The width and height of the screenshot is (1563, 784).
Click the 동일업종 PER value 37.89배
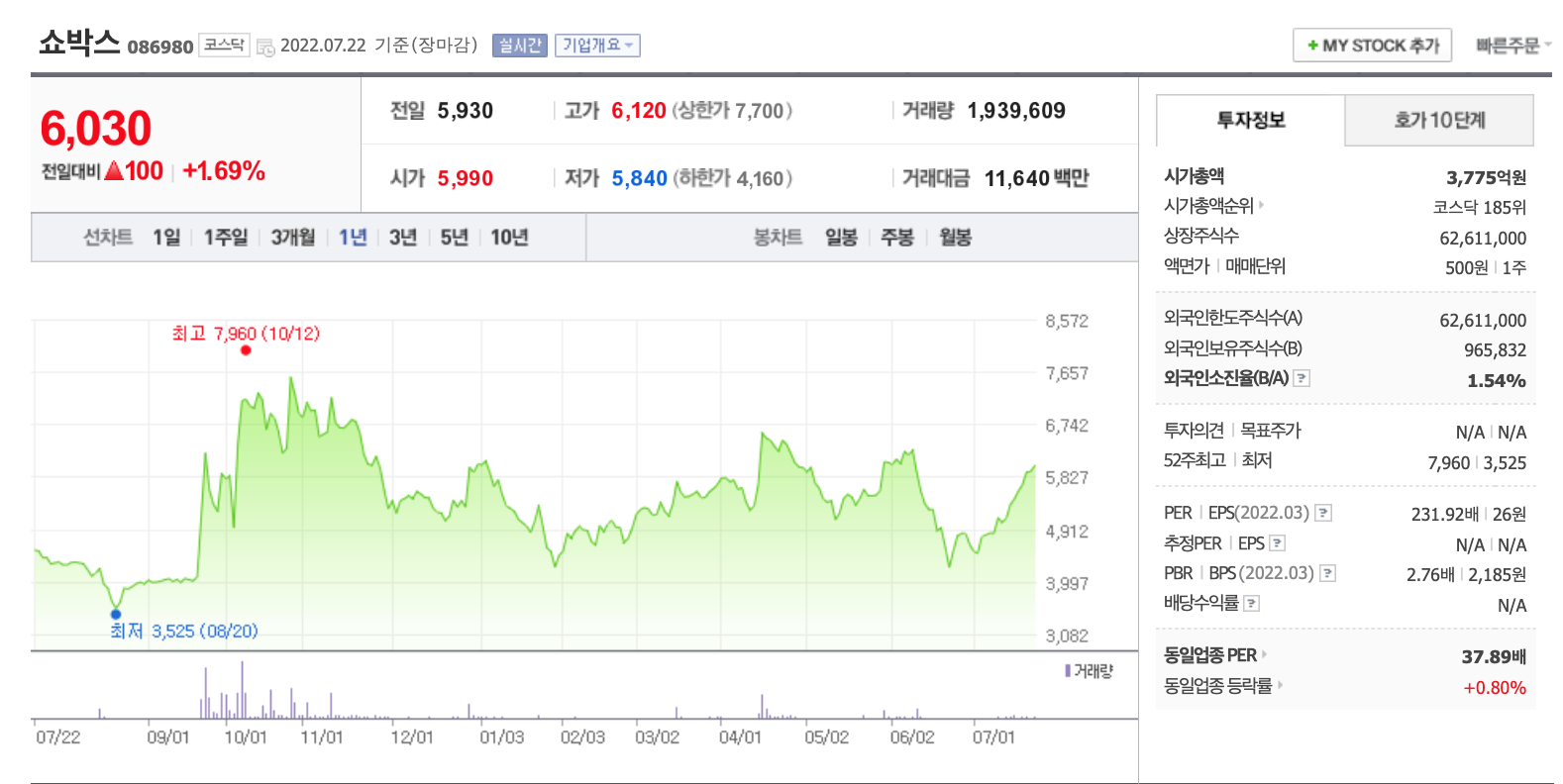pyautogui.click(x=1494, y=656)
